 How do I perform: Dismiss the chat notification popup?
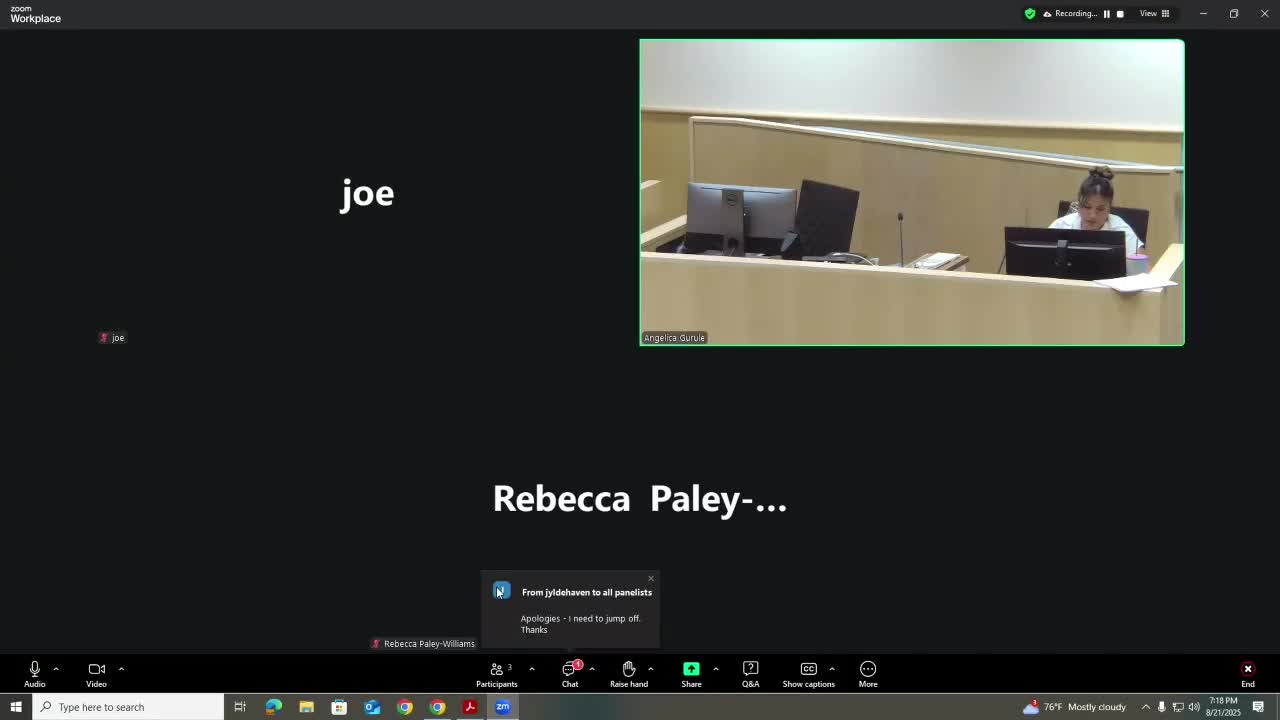651,578
